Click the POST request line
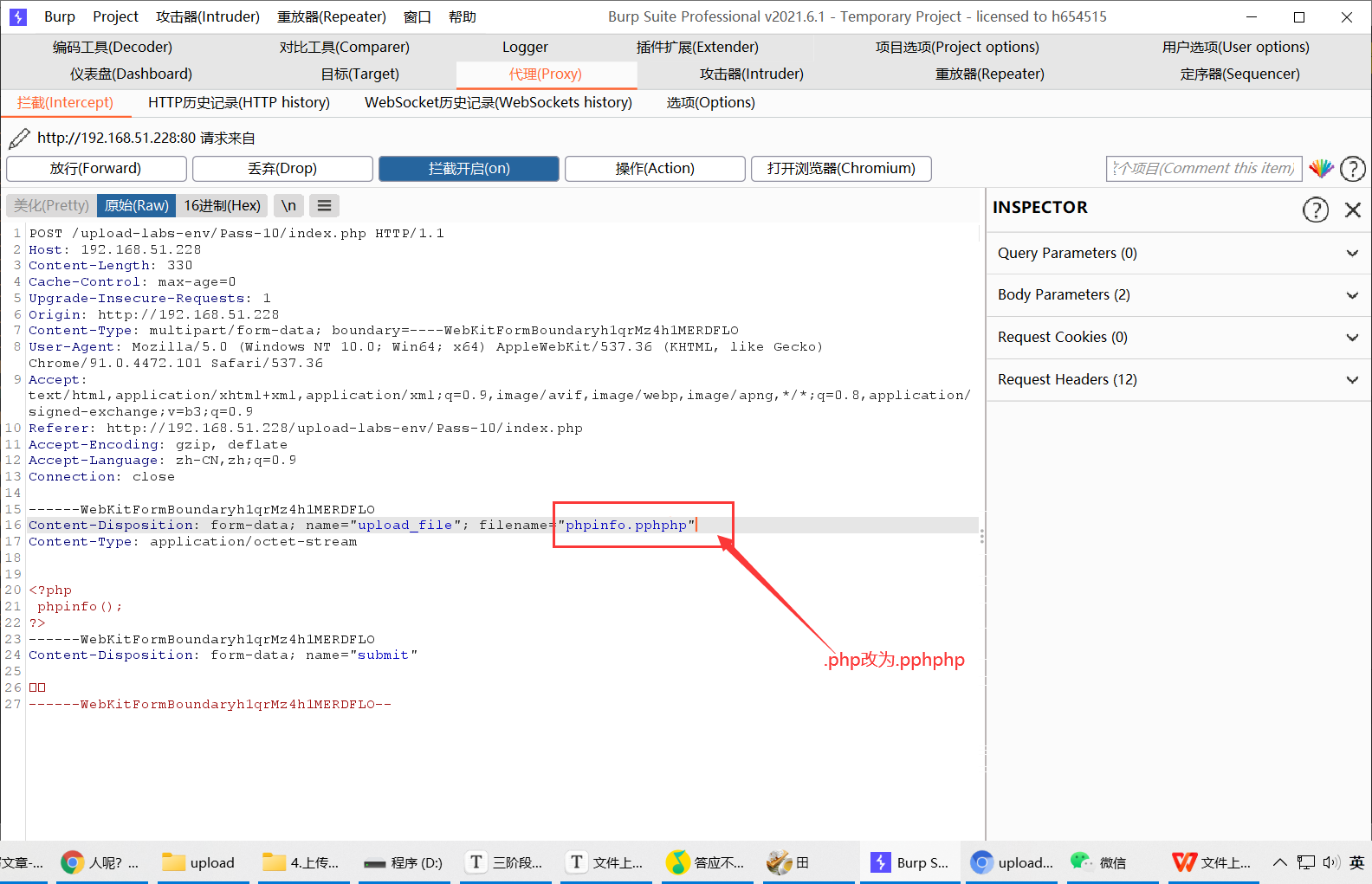Viewport: 1372px width, 884px height. (236, 233)
